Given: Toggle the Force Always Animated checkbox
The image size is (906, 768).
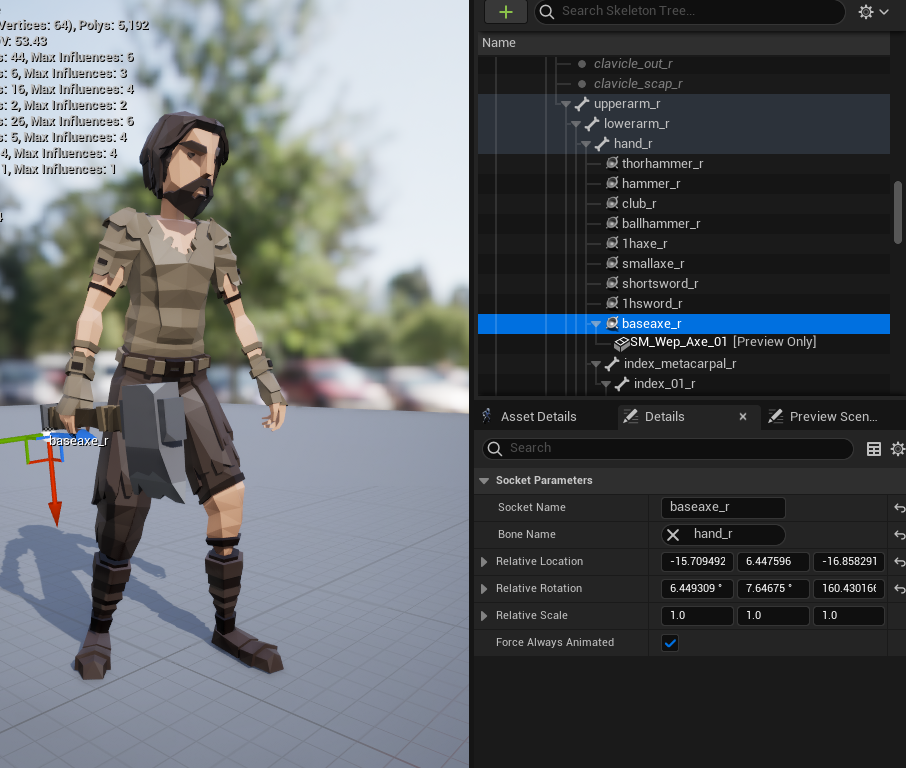Looking at the screenshot, I should 670,643.
